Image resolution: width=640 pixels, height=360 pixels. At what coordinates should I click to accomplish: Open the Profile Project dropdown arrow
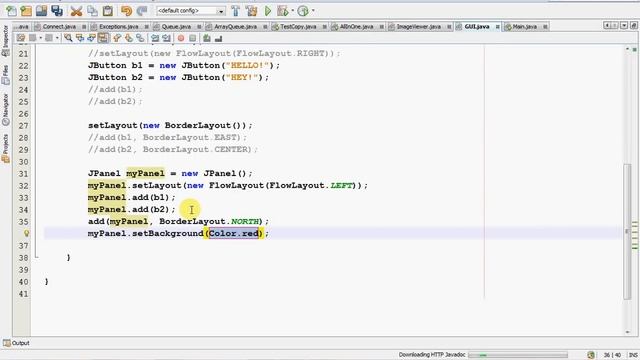click(x=313, y=11)
